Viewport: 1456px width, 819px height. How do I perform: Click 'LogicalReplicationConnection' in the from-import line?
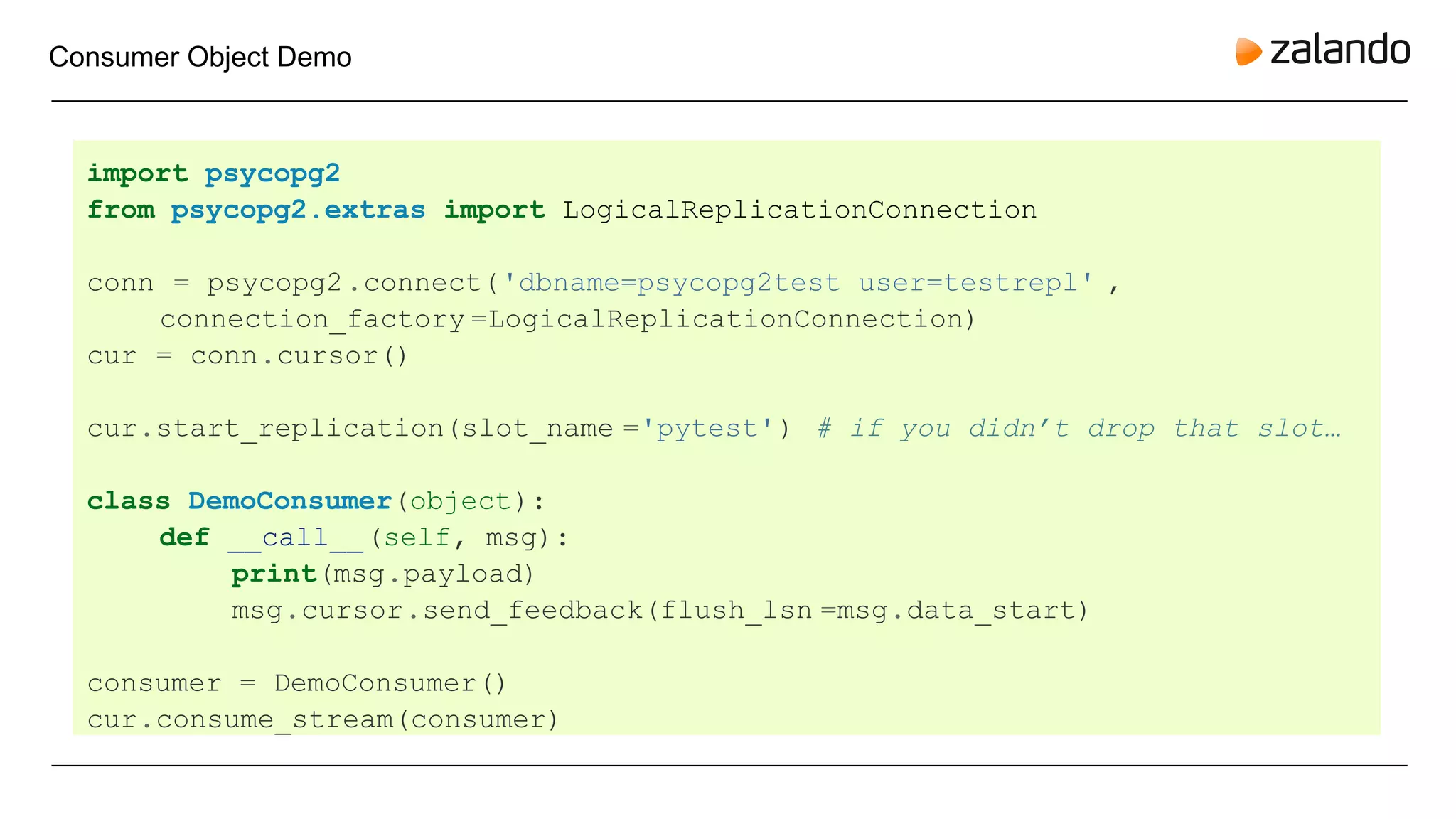click(800, 210)
